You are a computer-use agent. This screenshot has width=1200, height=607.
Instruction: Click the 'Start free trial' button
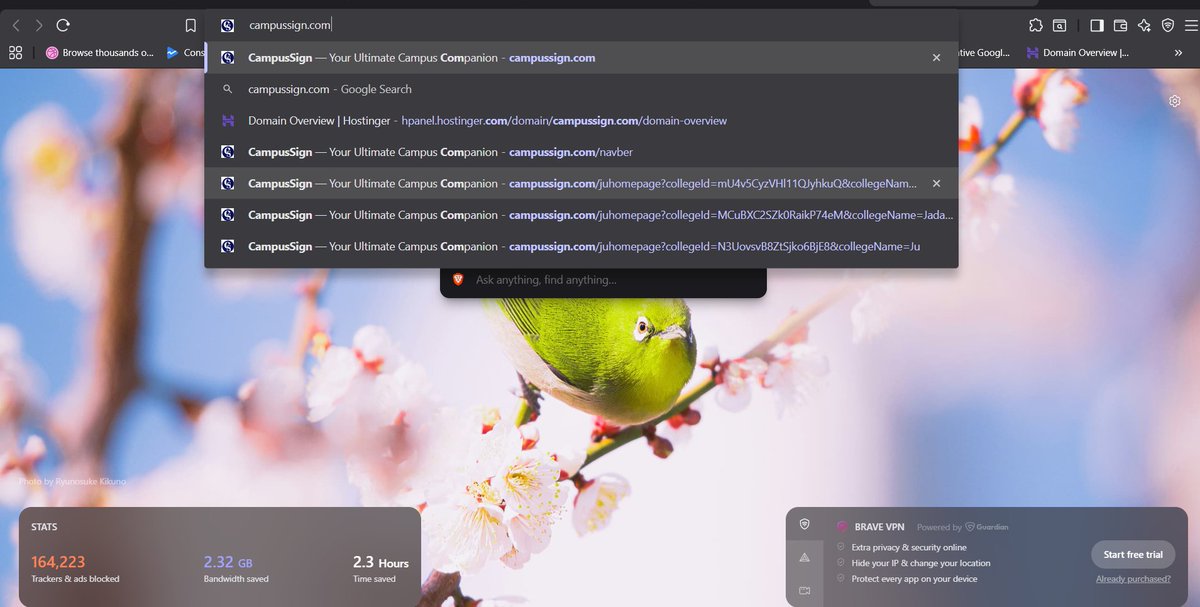coord(1132,554)
